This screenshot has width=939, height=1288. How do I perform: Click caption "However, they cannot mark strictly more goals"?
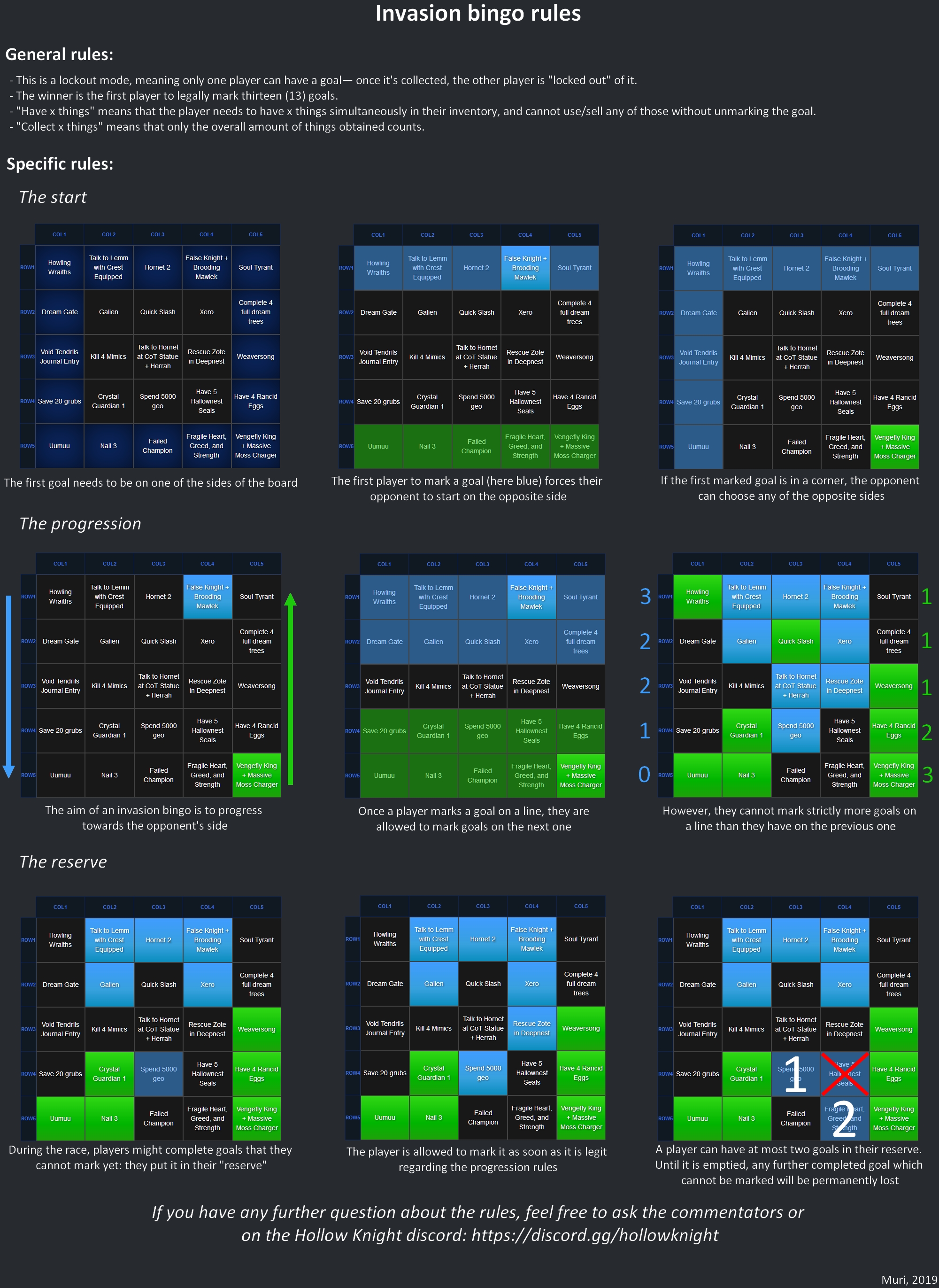[790, 818]
